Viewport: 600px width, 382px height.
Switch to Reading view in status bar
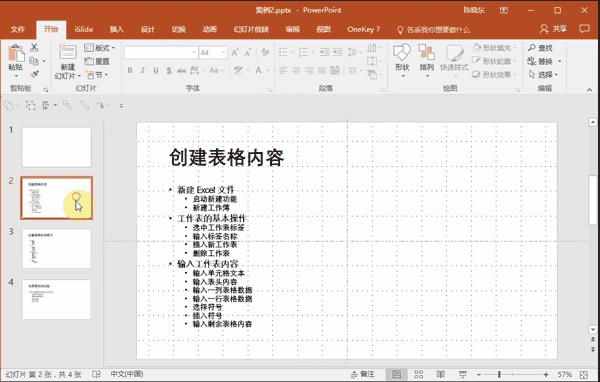coord(440,374)
